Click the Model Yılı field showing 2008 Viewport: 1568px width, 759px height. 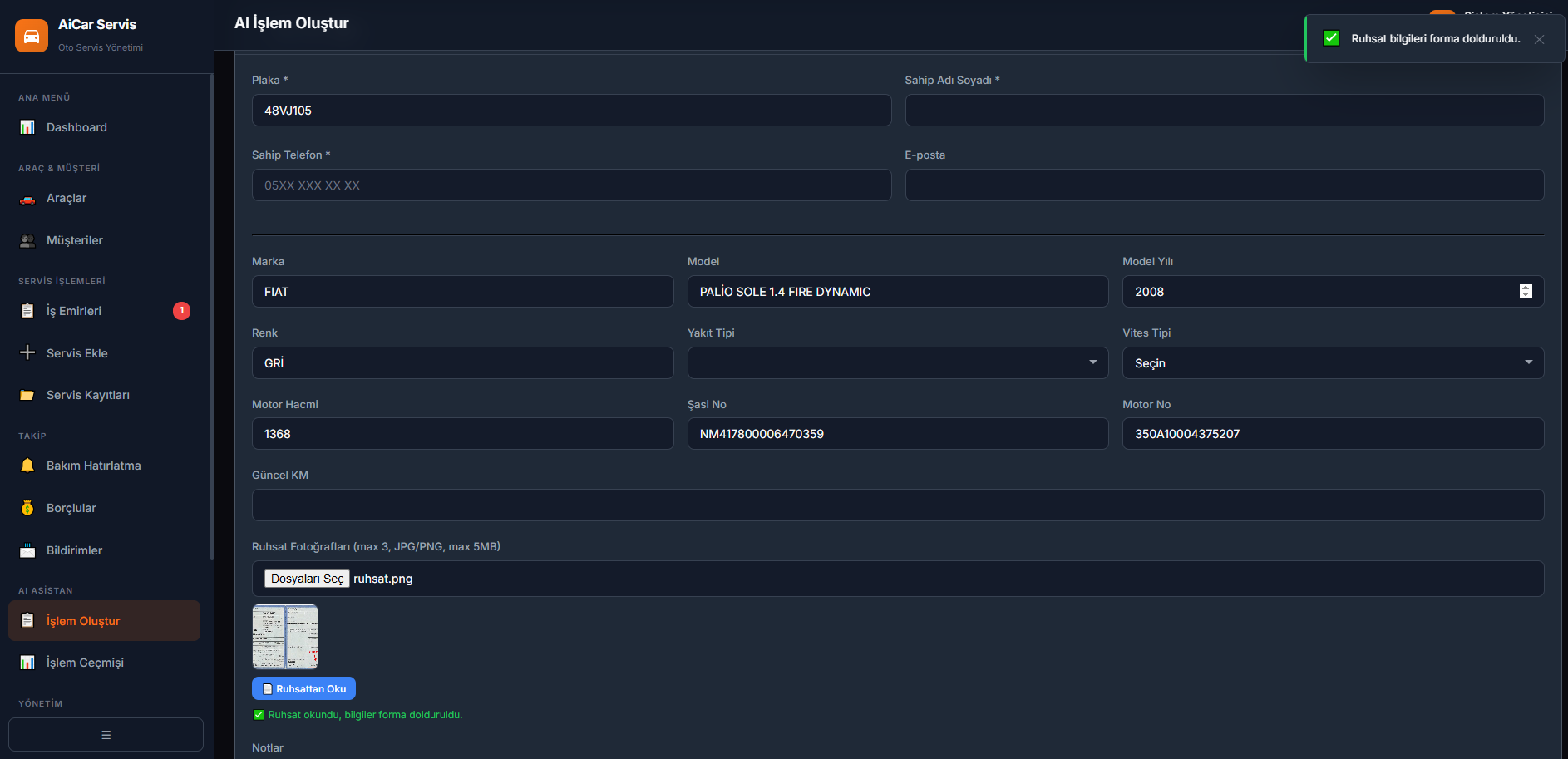click(1333, 291)
